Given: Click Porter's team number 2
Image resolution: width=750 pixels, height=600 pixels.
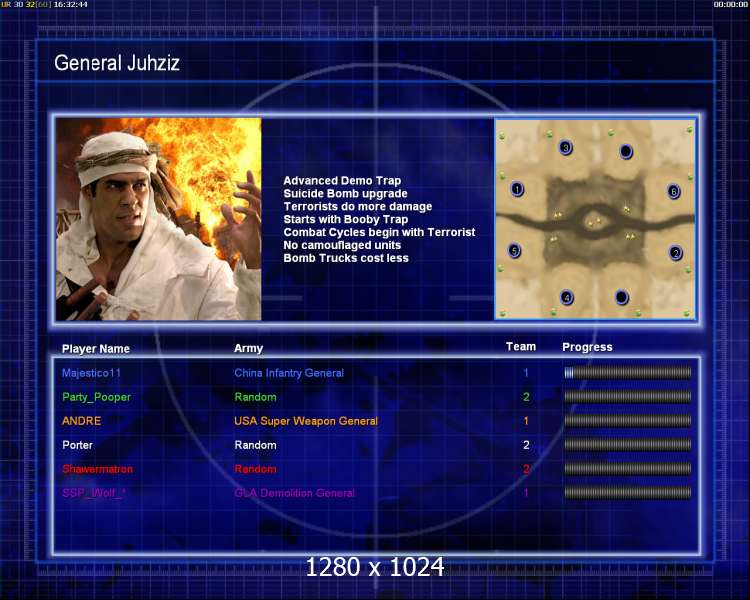Looking at the screenshot, I should (x=526, y=444).
